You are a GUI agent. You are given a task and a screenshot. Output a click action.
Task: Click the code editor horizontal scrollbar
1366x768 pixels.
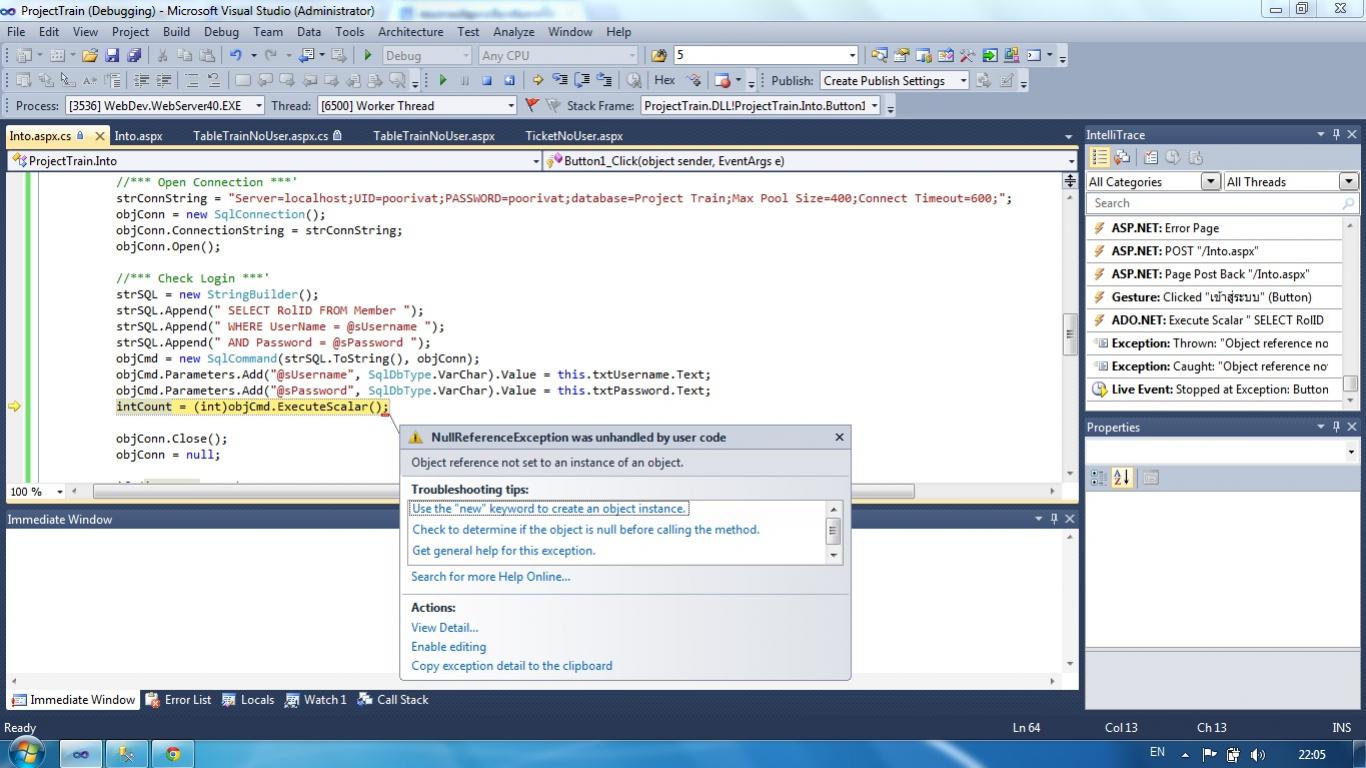coord(504,491)
